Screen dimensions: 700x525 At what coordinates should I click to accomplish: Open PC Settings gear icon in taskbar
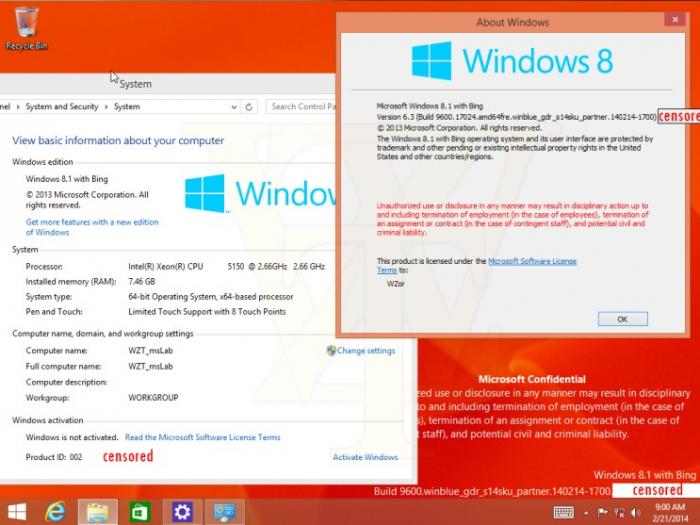tap(182, 512)
